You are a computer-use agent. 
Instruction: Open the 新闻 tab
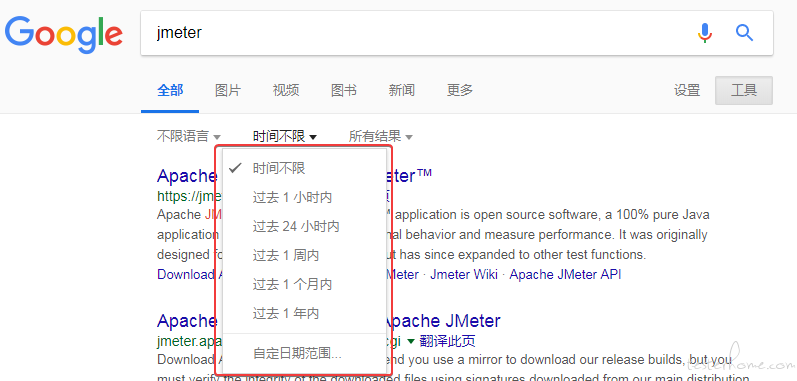402,90
